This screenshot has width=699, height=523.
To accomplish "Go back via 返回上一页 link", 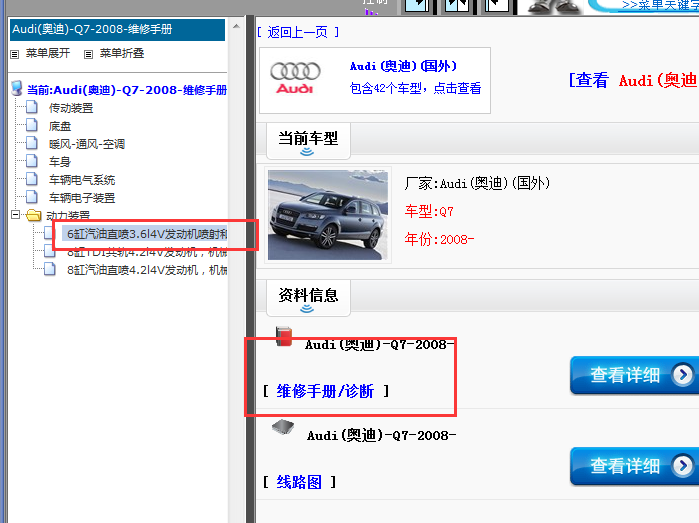I will (x=298, y=32).
